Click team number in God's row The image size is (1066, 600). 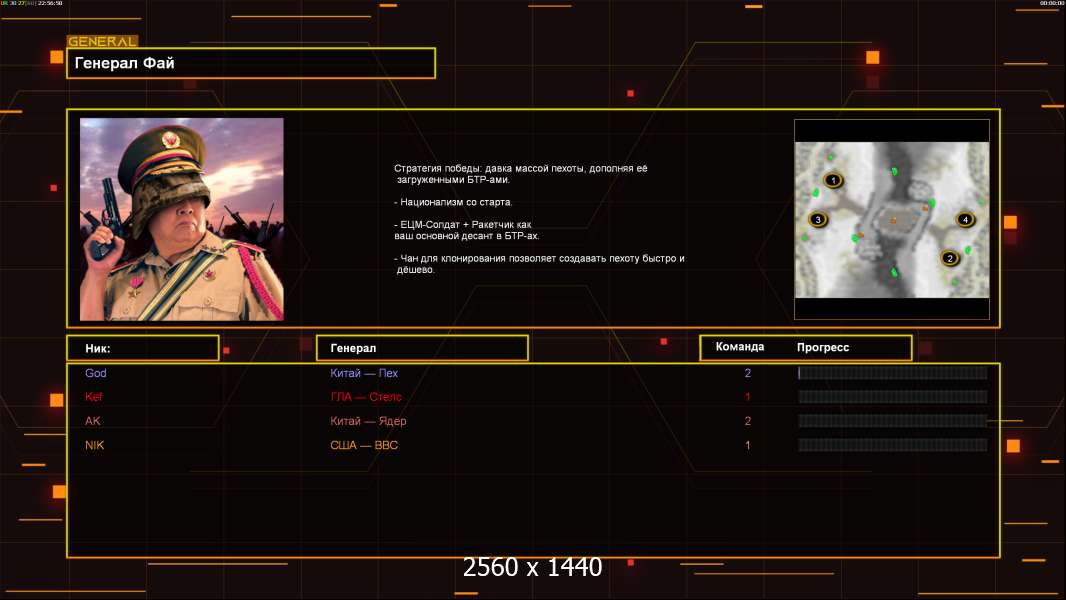(748, 373)
